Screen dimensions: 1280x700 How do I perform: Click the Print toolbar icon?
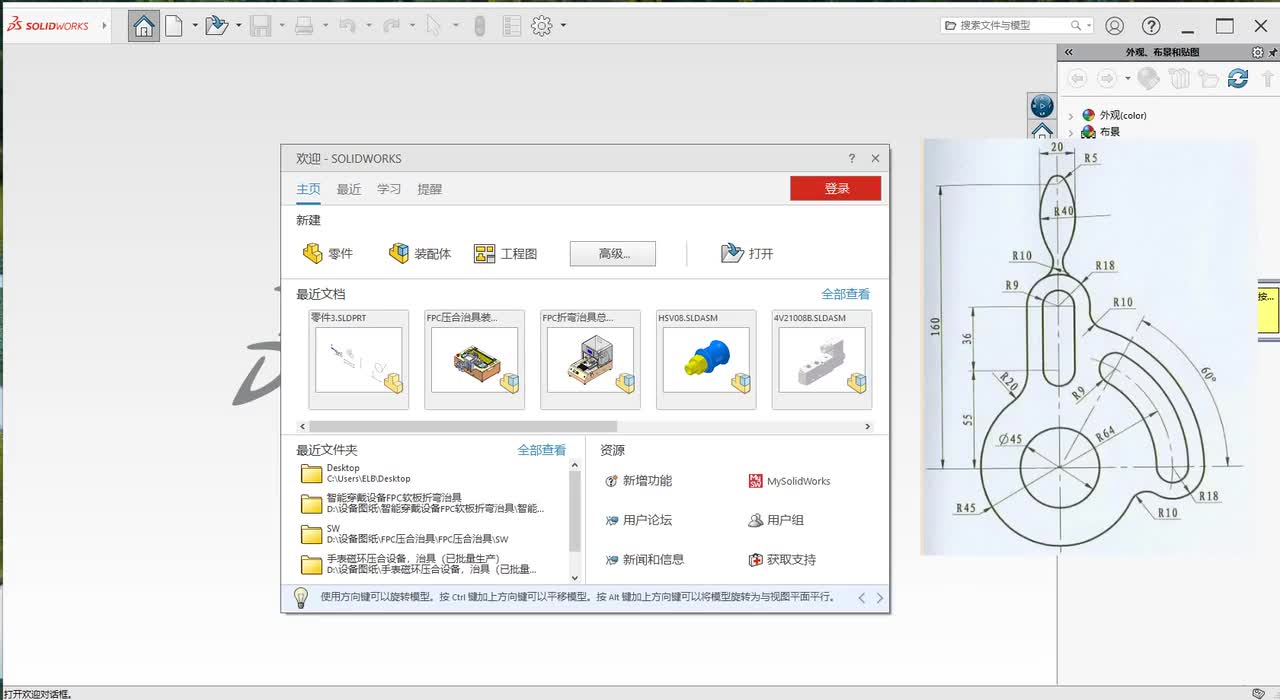305,26
